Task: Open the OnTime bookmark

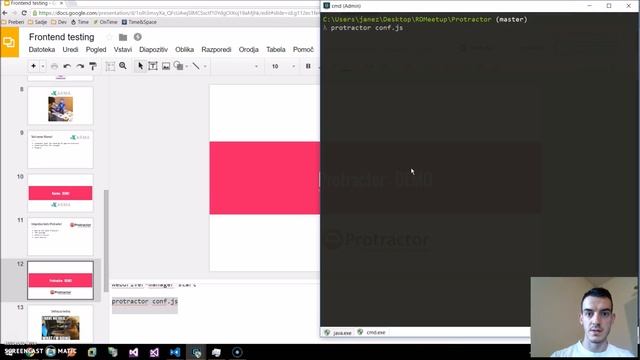Action: [x=105, y=22]
